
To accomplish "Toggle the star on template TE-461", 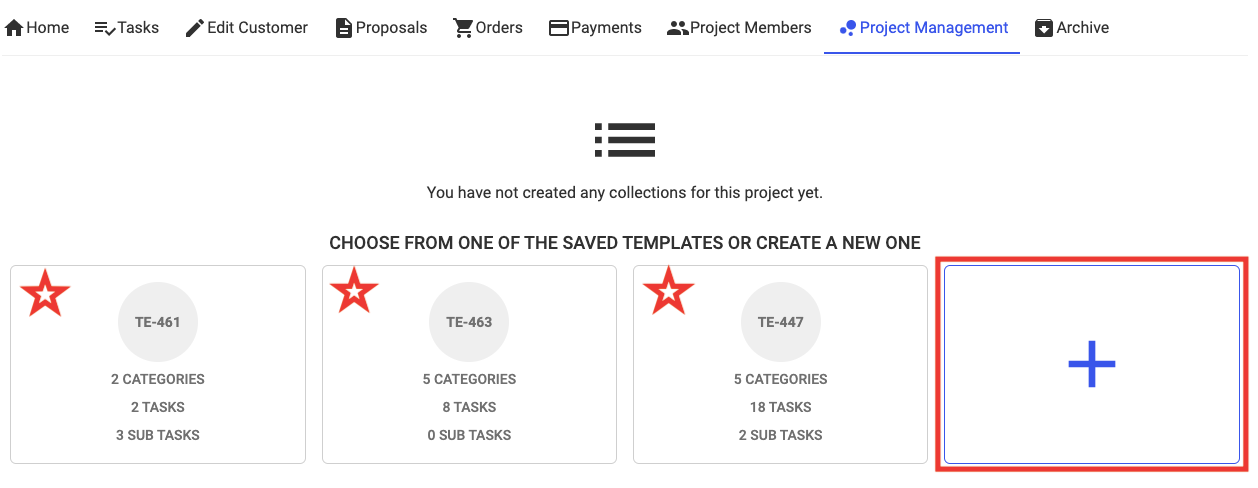I will coord(46,294).
